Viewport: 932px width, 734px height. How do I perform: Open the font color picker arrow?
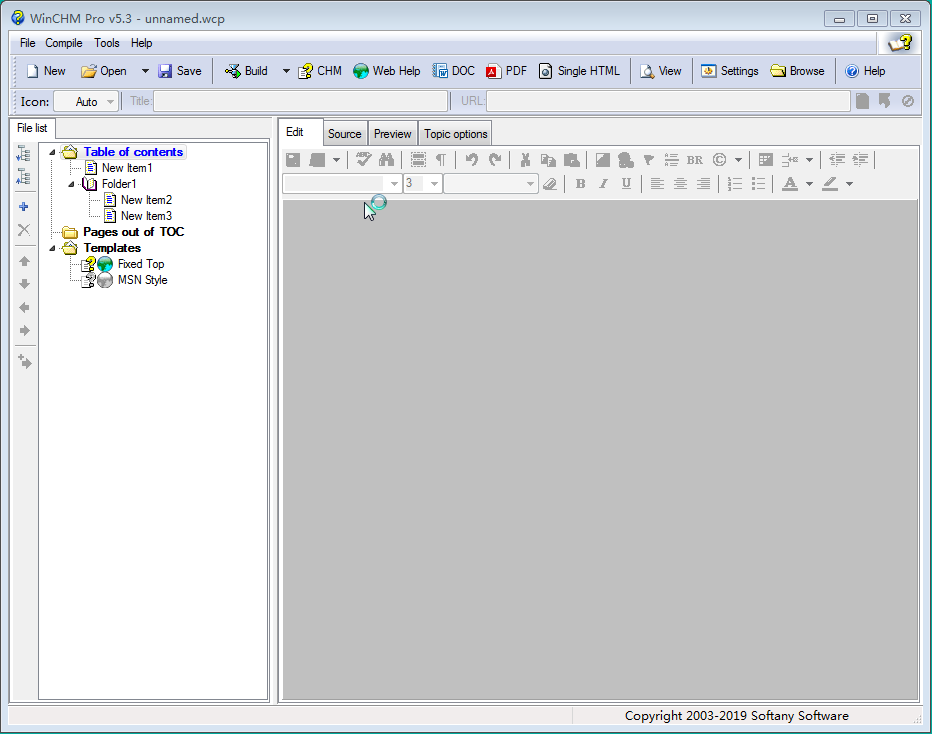809,184
